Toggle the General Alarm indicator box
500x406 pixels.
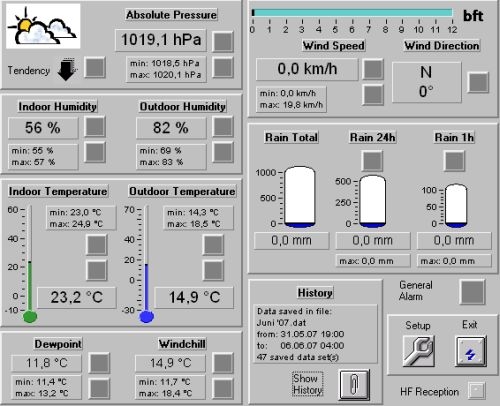tap(472, 292)
